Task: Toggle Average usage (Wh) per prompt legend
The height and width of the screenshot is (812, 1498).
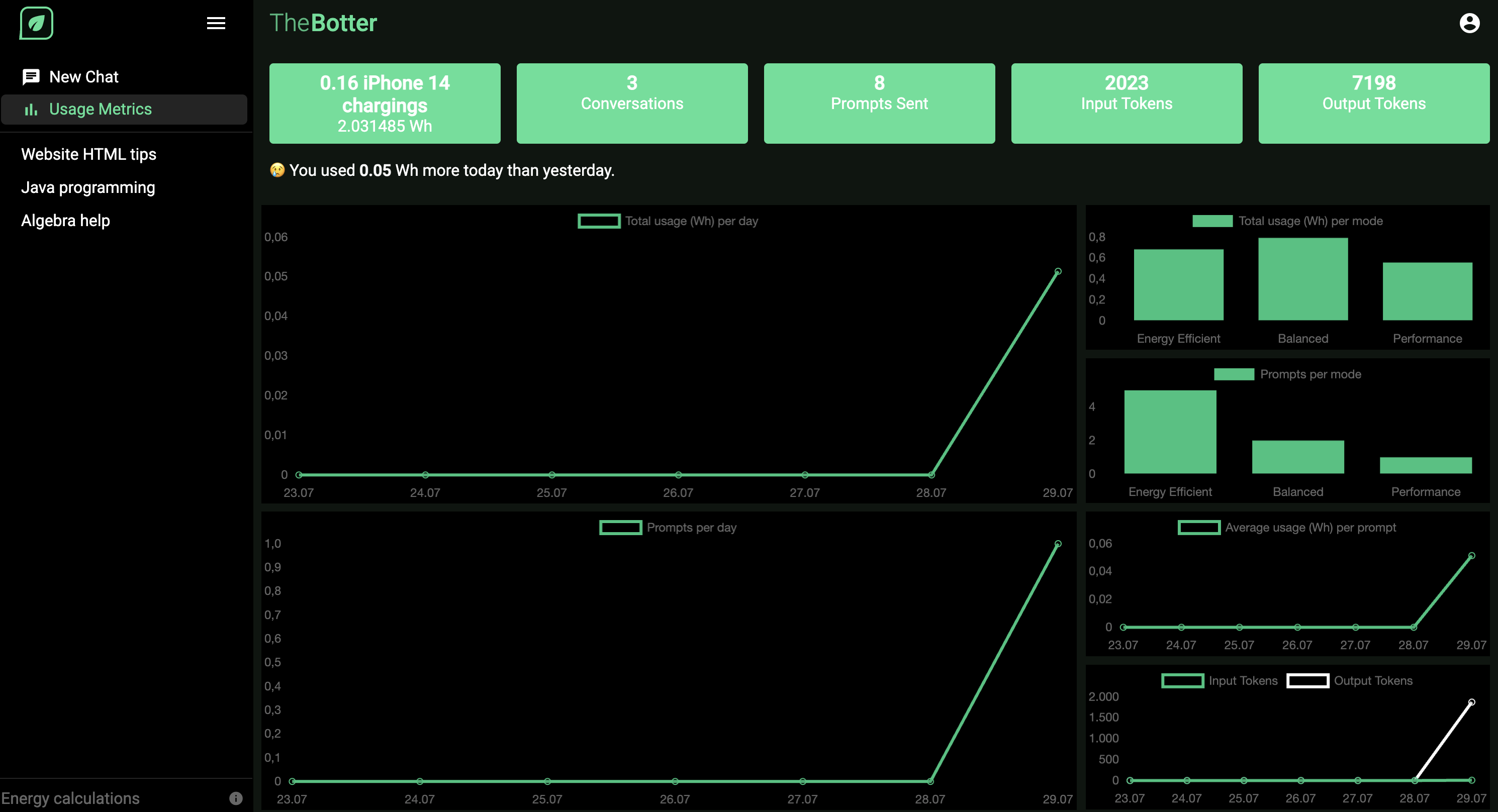Action: point(1287,527)
